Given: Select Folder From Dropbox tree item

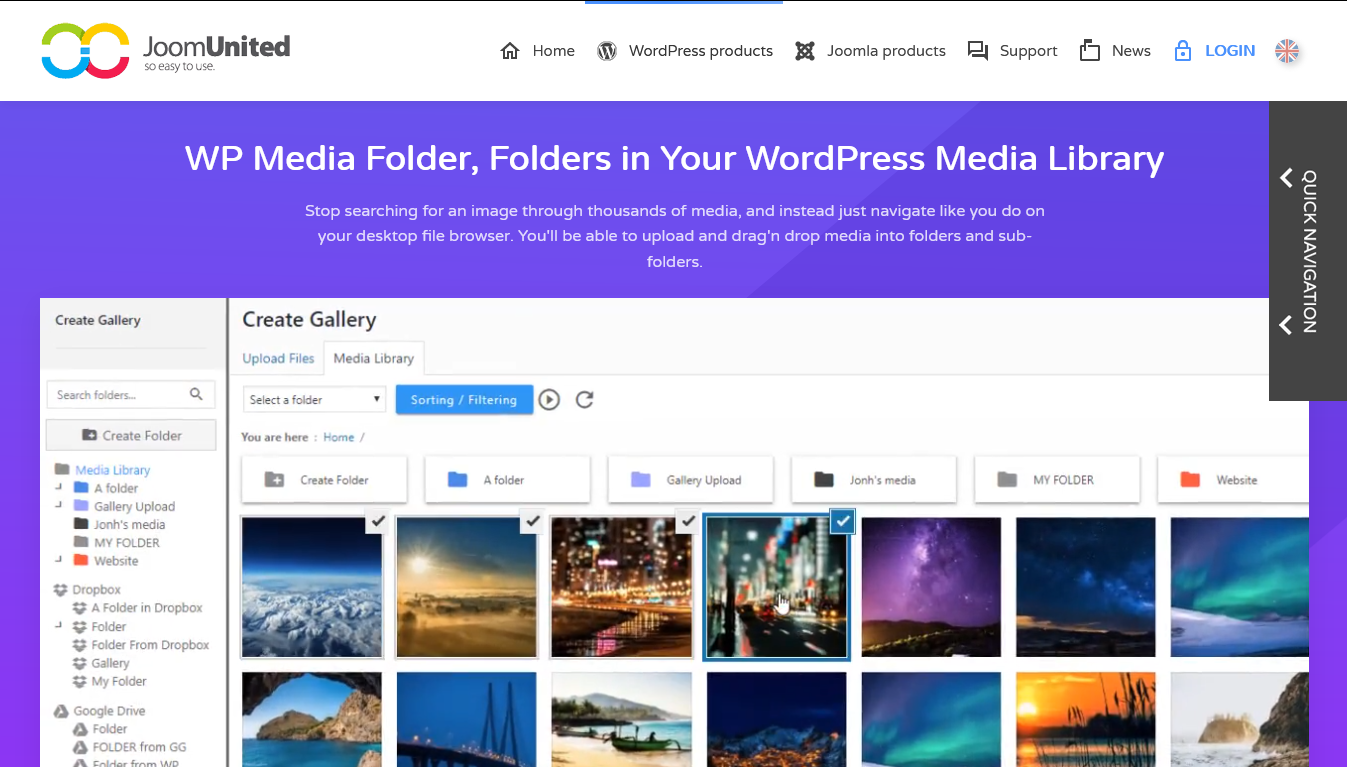Looking at the screenshot, I should point(151,645).
